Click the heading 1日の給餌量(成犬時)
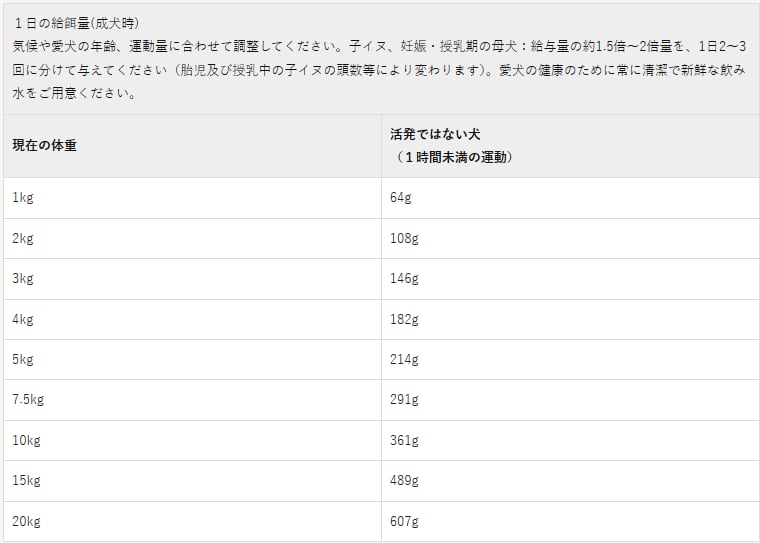 83,23
